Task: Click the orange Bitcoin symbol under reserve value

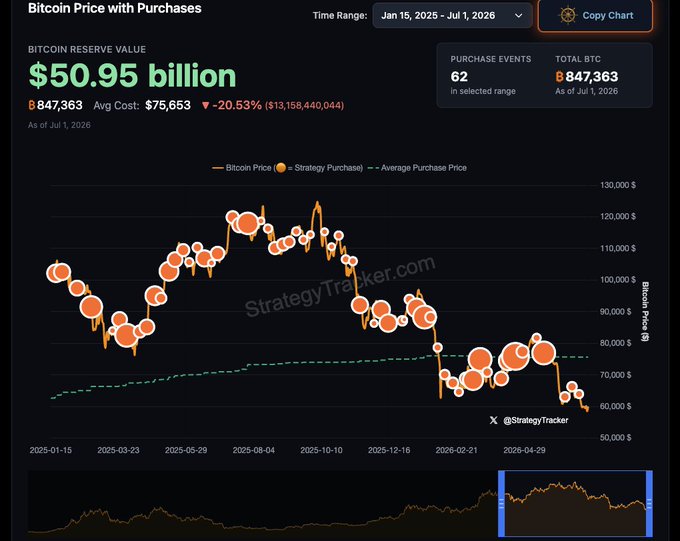Action: coord(31,105)
